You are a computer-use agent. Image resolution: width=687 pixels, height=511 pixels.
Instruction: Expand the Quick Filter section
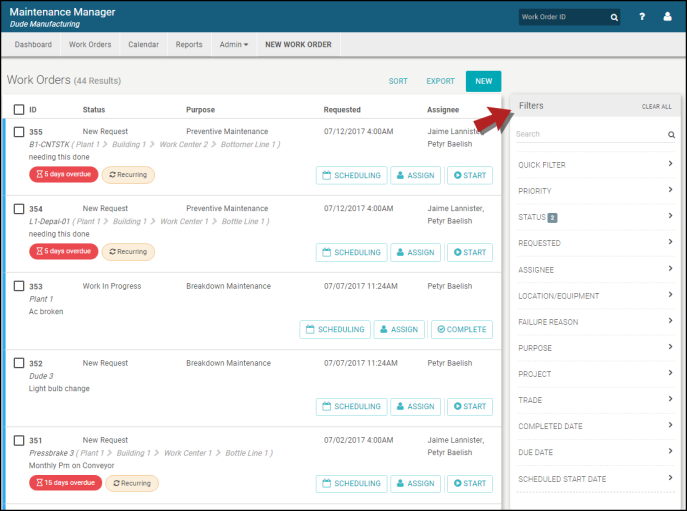click(x=595, y=164)
